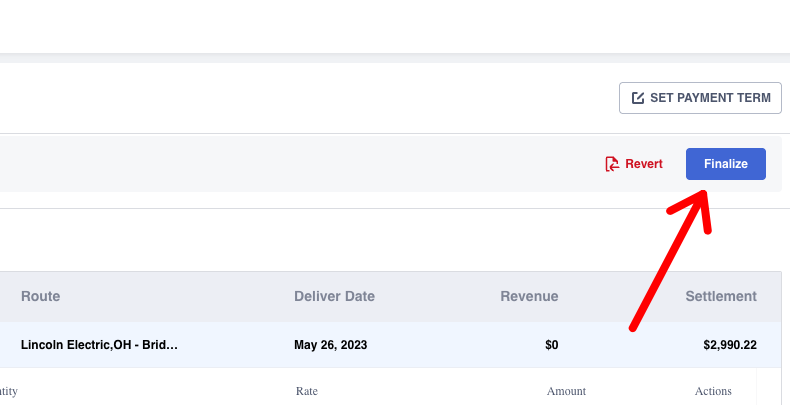Click the blank white header area at the top
Screen dimensions: 790x405
[x=395, y=26]
